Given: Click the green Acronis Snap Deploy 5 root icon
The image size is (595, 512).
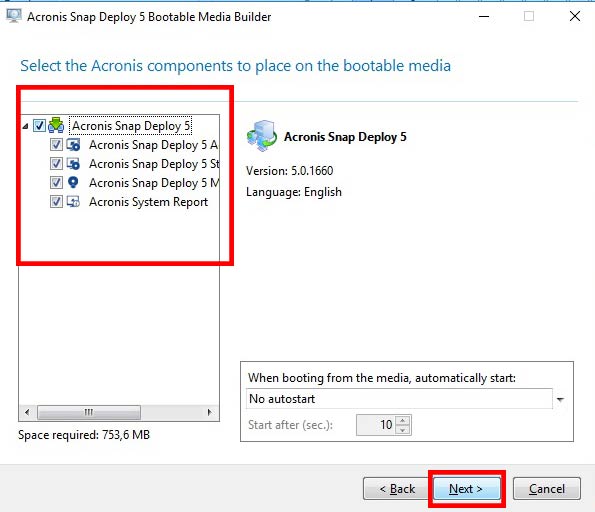Looking at the screenshot, I should pyautogui.click(x=56, y=125).
